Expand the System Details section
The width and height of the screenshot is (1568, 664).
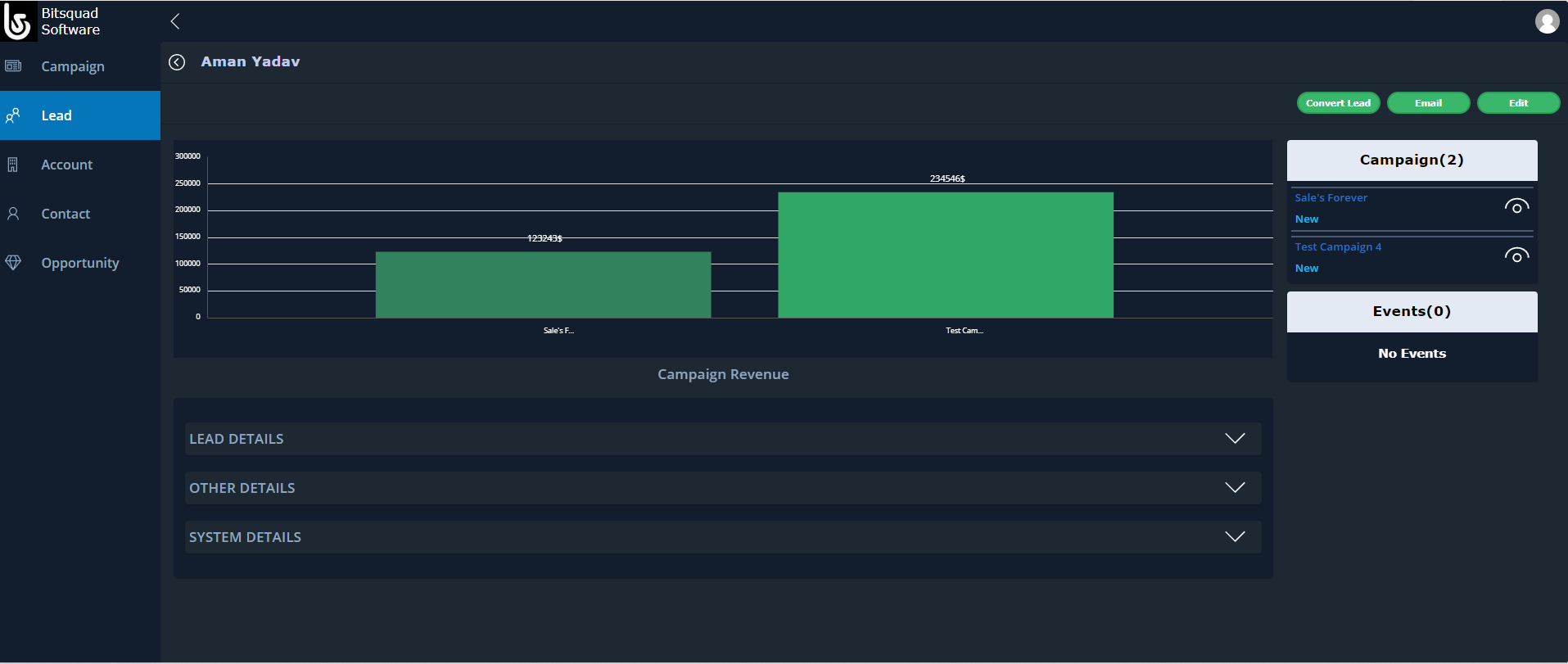[1234, 537]
